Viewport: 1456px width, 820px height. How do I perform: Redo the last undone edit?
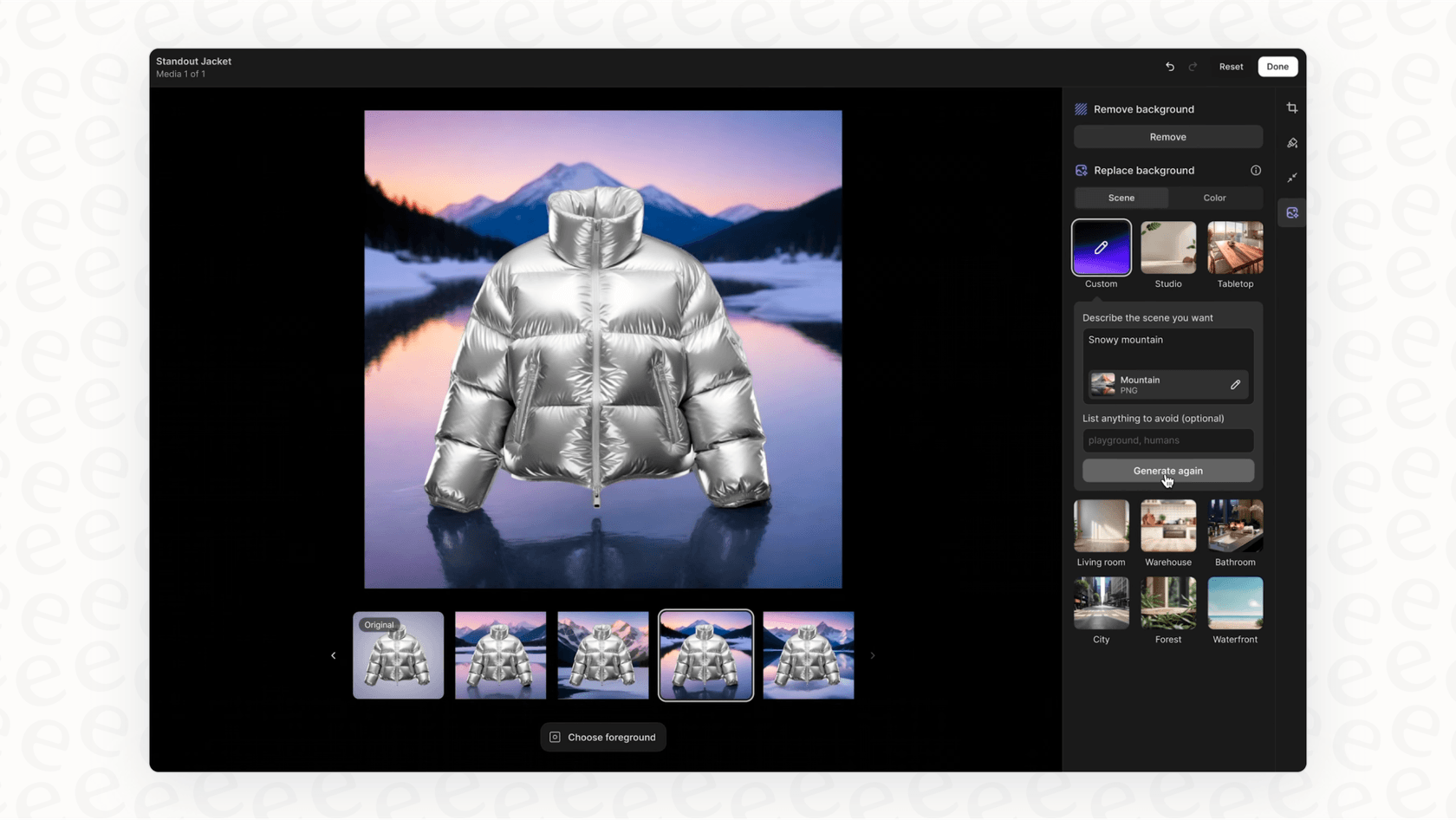click(x=1193, y=67)
